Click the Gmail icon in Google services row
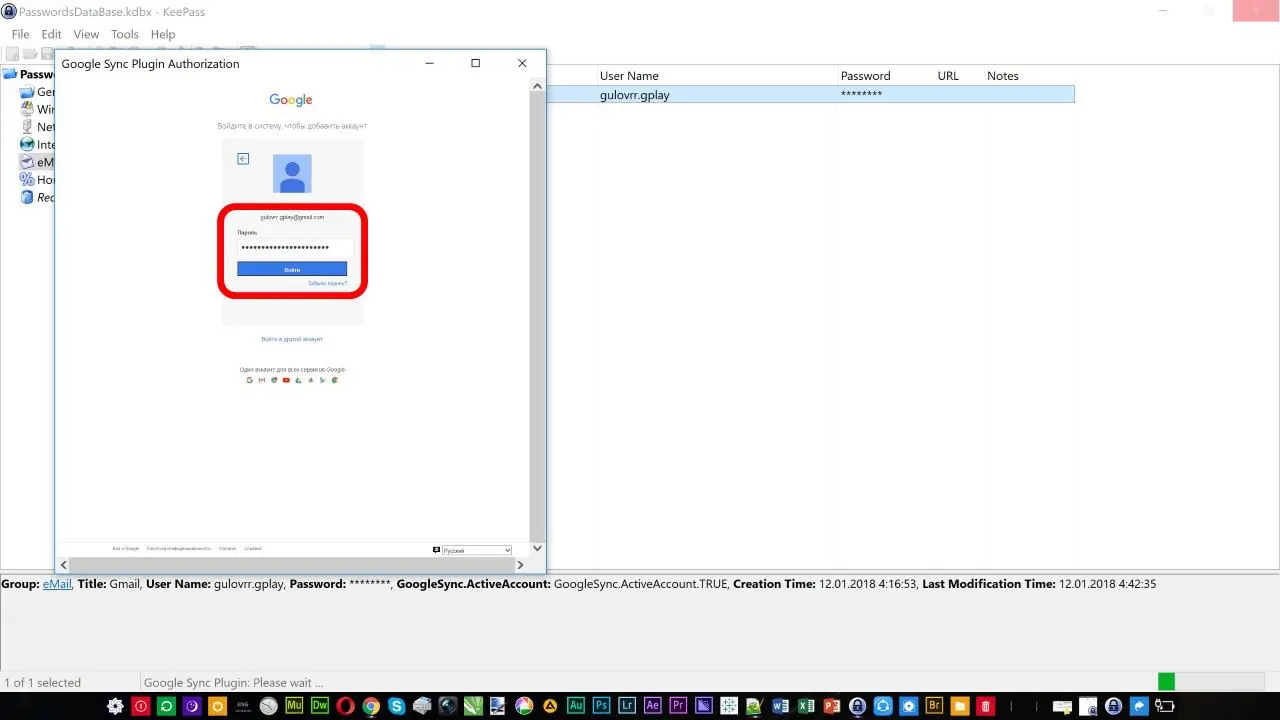 point(261,380)
